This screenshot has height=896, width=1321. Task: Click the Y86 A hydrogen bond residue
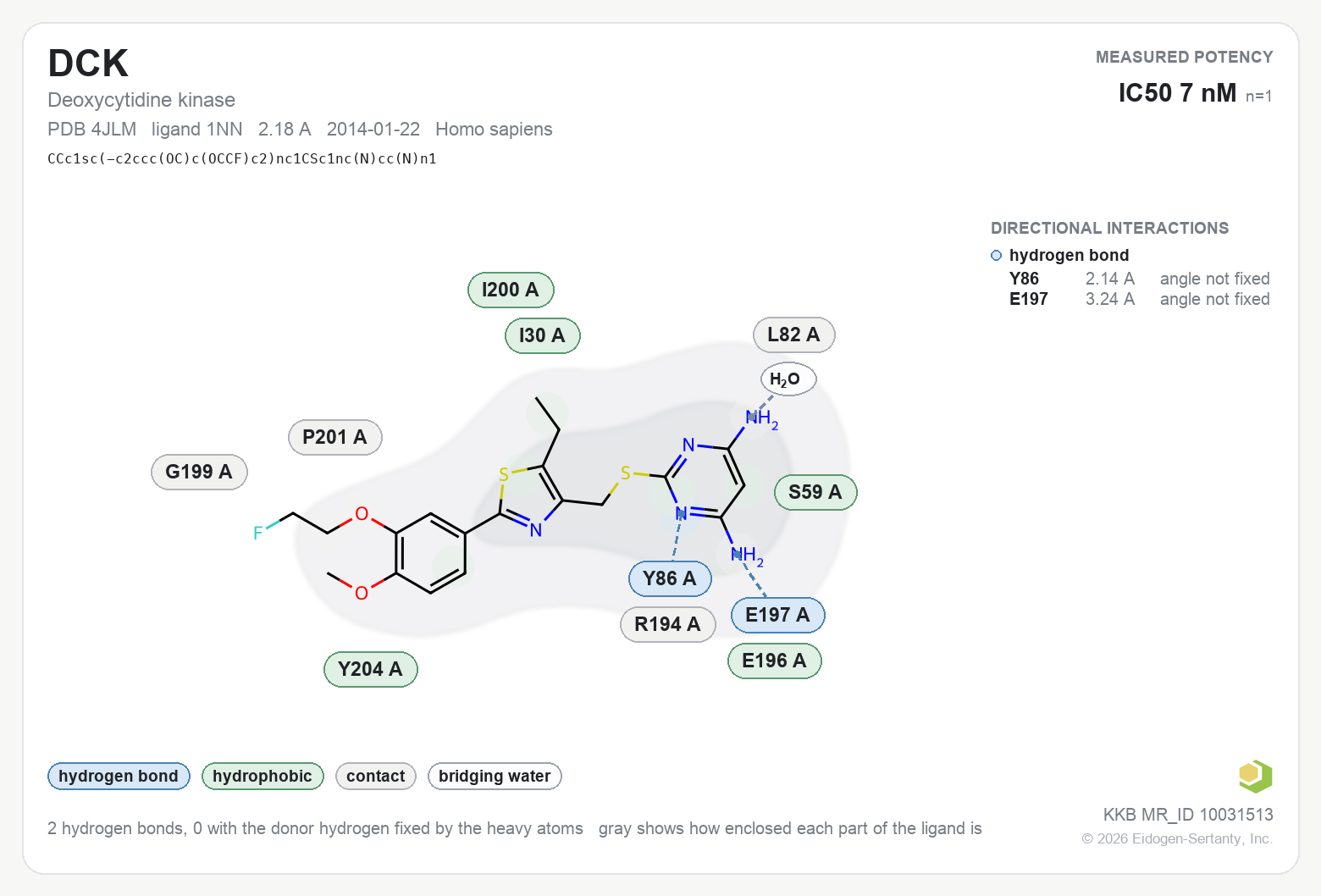[670, 578]
